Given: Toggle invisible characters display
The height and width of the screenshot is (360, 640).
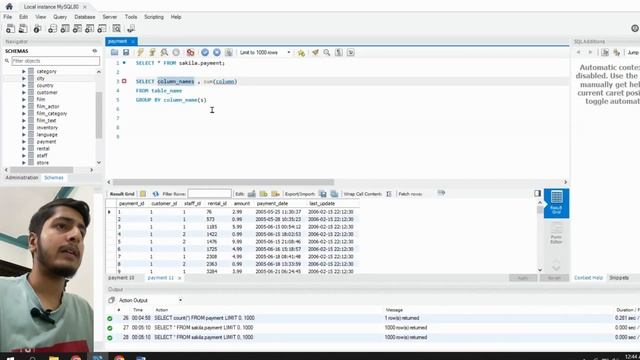Looking at the screenshot, I should pyautogui.click(x=339, y=52).
